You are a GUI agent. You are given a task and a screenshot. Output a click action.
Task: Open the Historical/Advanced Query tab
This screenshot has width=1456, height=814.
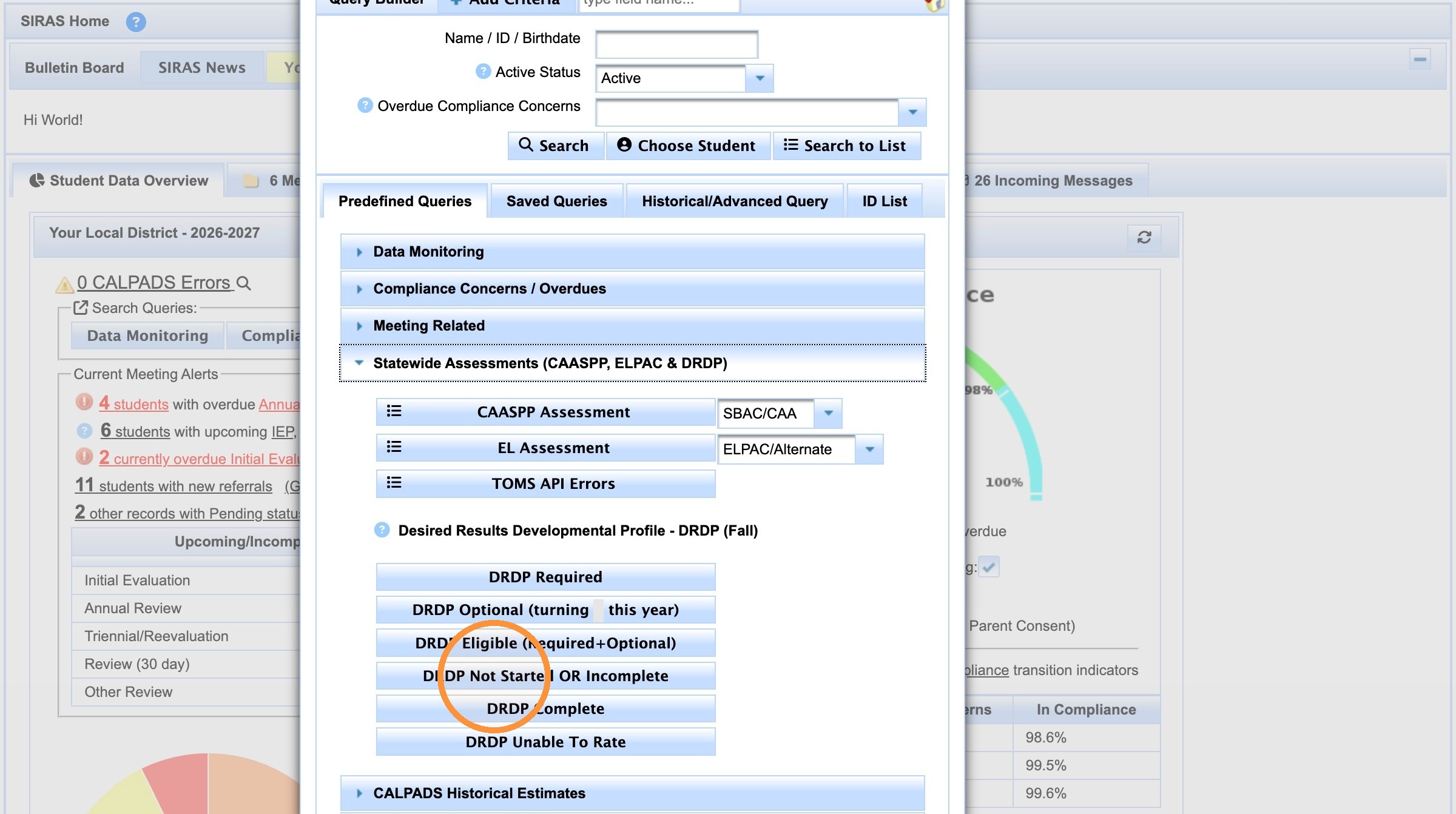(735, 201)
